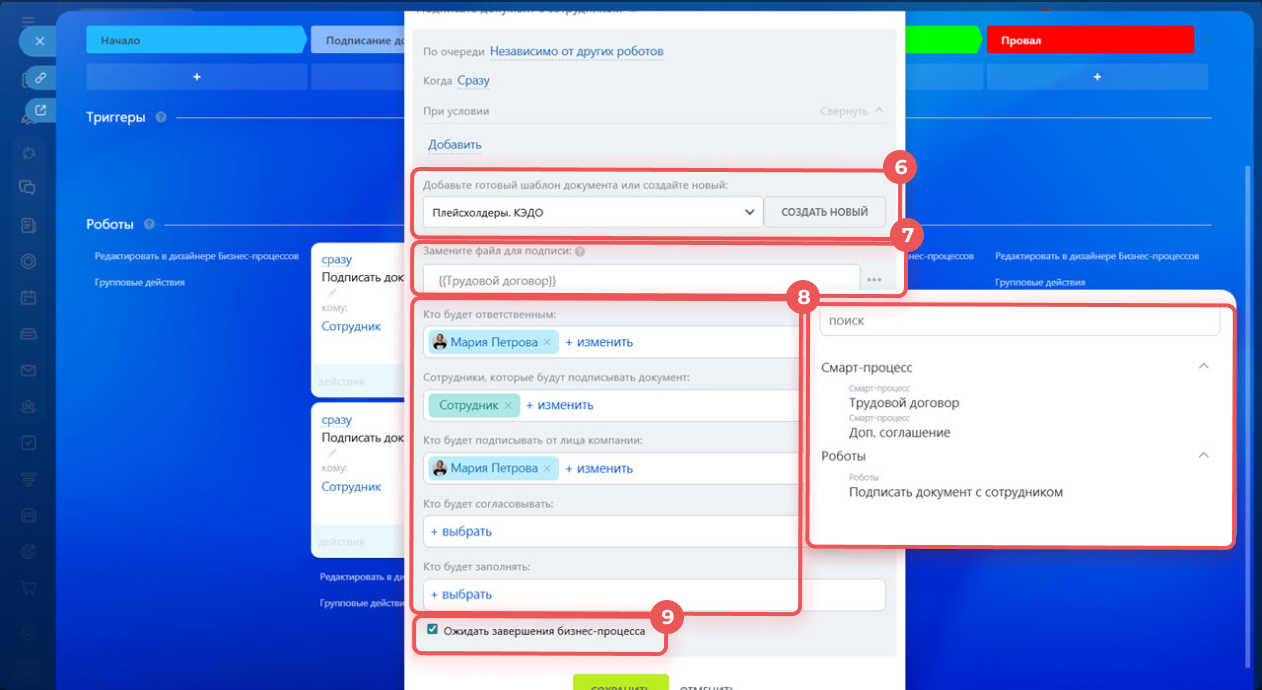
Task: Select Трудовой договор in the smart-process list
Action: click(x=903, y=403)
